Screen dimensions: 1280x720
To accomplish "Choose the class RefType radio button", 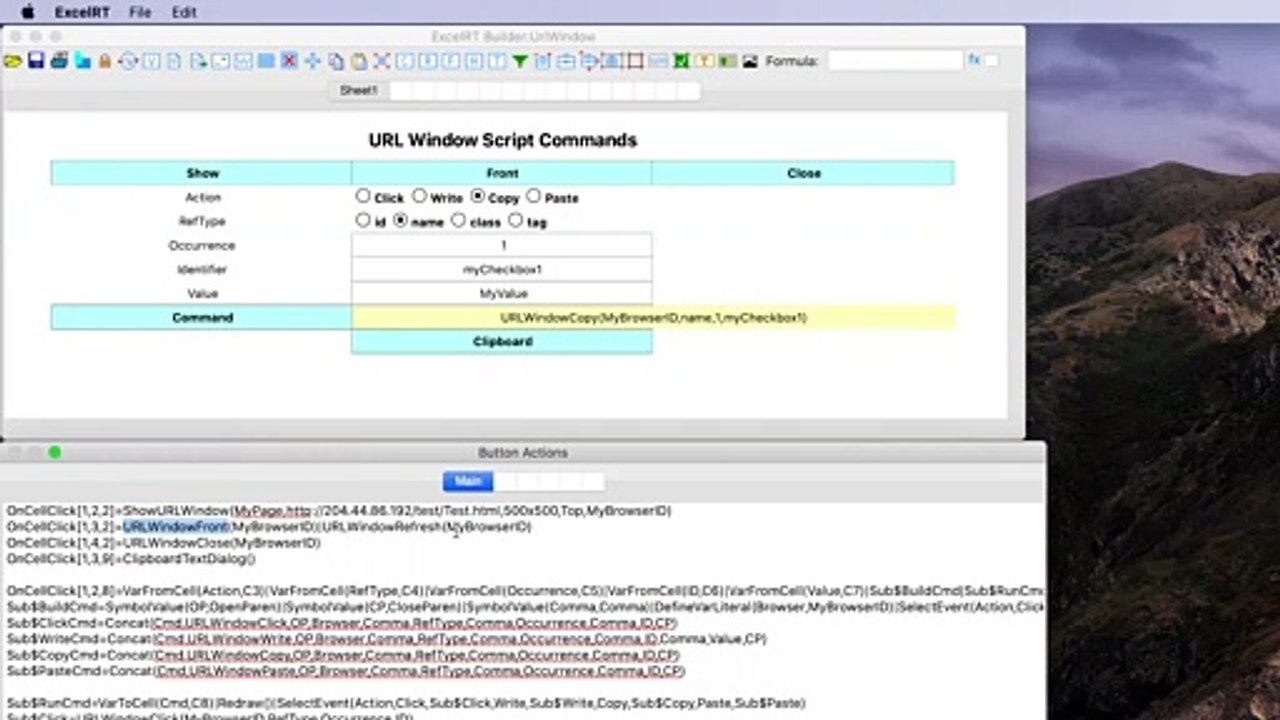I will [x=458, y=220].
